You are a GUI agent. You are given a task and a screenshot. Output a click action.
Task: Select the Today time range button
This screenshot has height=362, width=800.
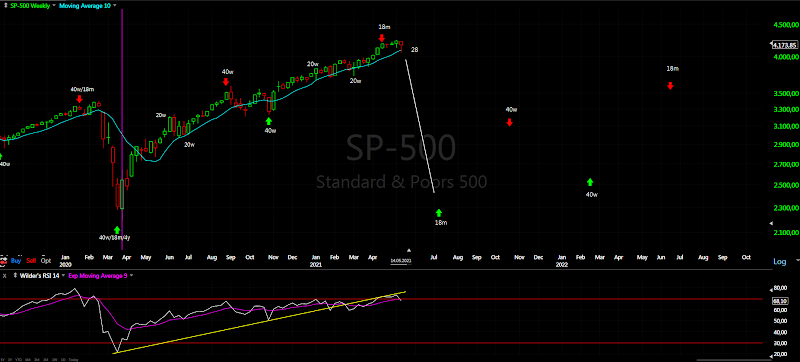click(x=74, y=359)
